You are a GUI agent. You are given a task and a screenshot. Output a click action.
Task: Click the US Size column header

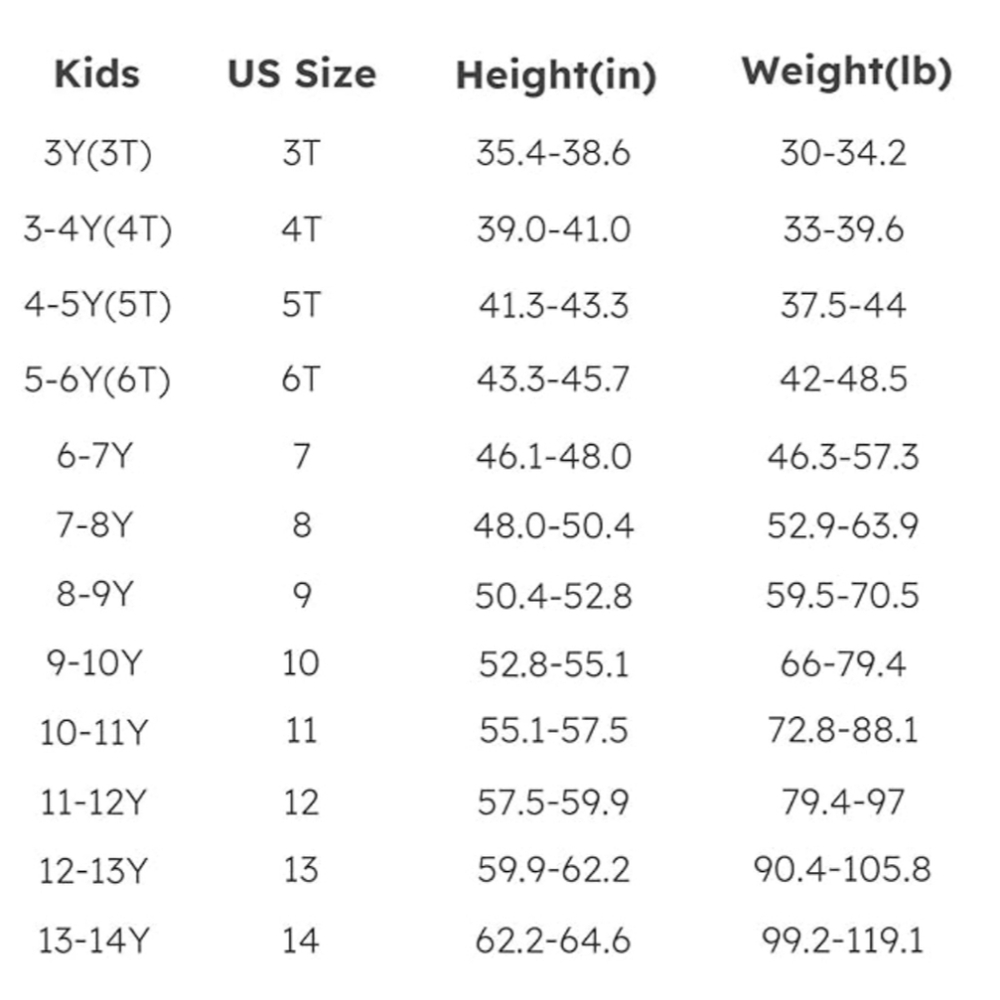[x=302, y=73]
